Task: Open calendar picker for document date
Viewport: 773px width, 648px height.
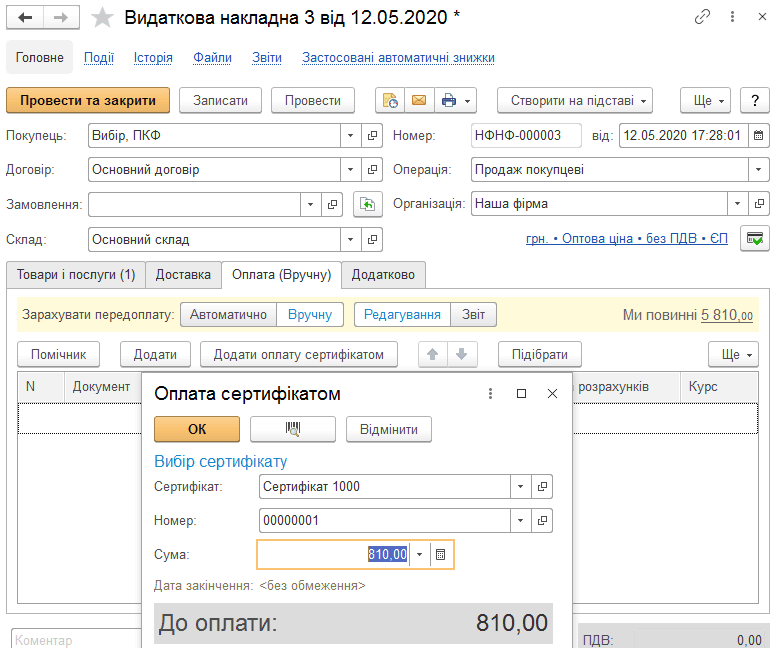Action: [759, 135]
